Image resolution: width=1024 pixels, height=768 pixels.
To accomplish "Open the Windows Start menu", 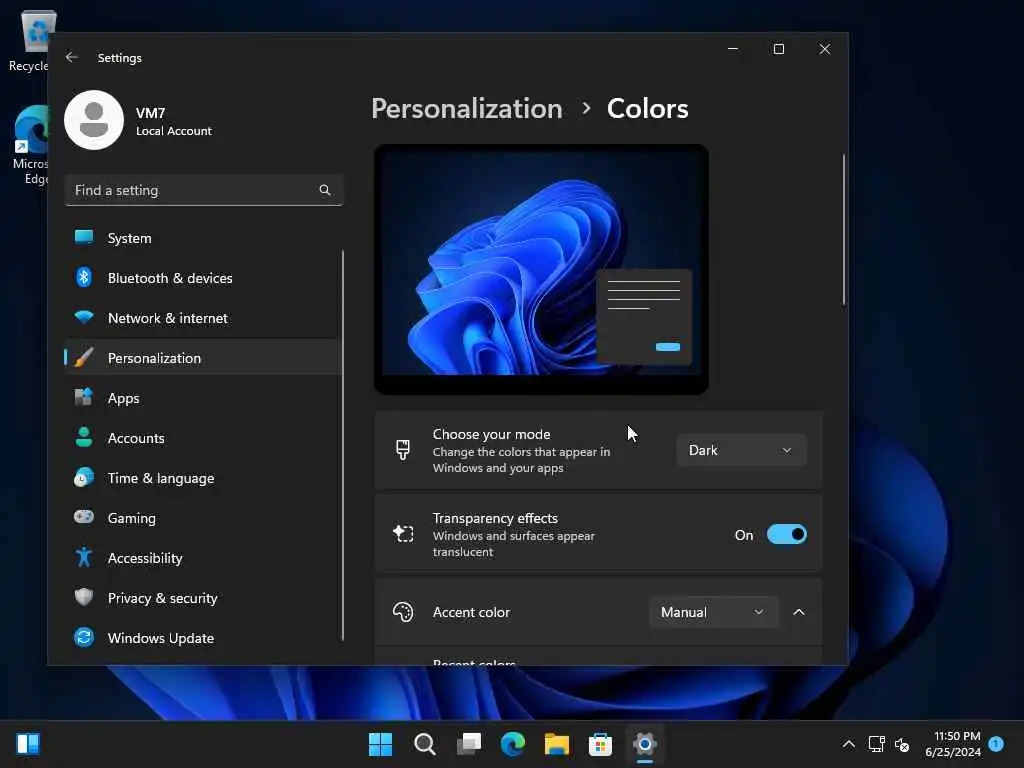I will click(x=380, y=744).
